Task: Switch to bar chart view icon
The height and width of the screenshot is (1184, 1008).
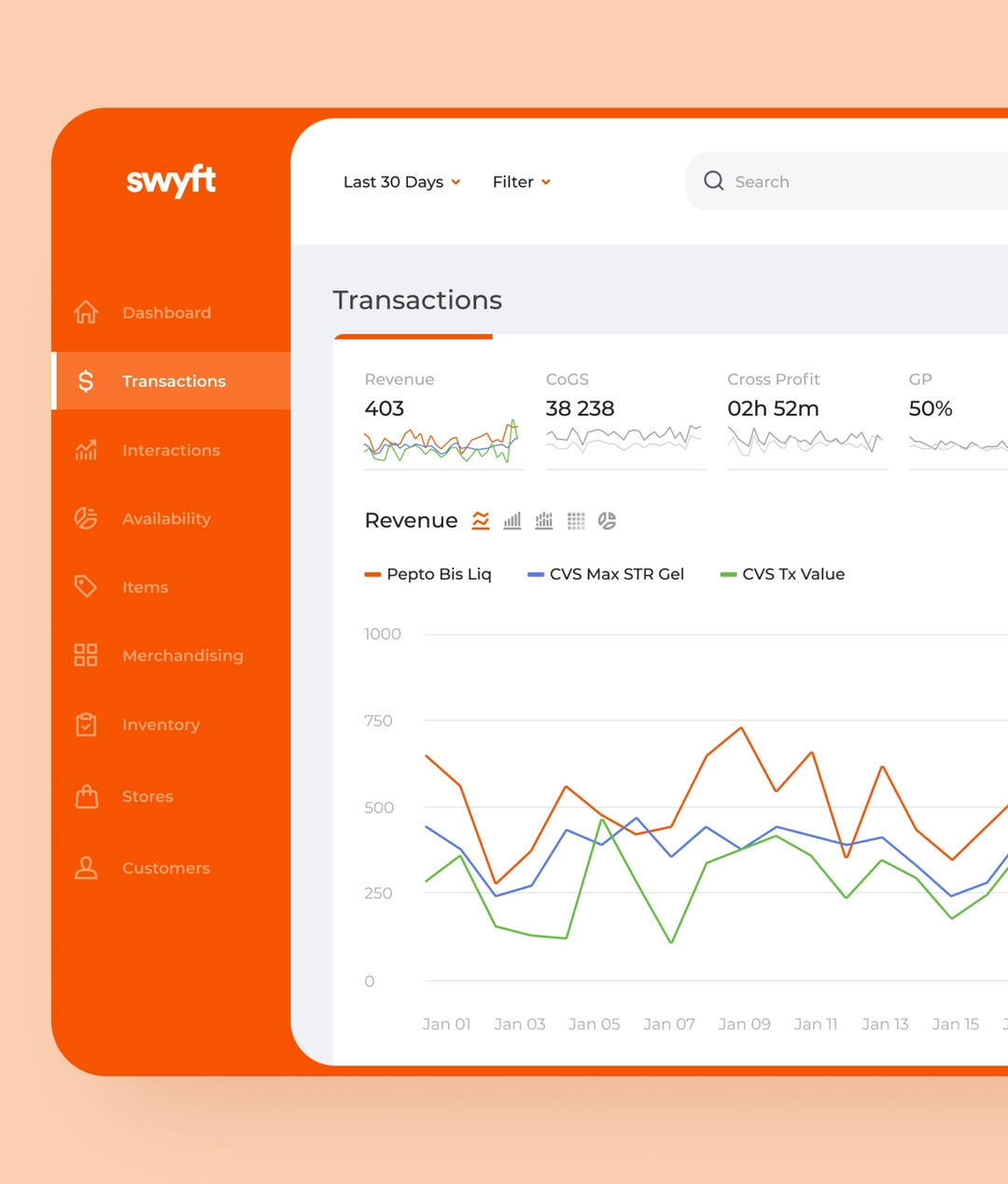Action: [x=512, y=521]
